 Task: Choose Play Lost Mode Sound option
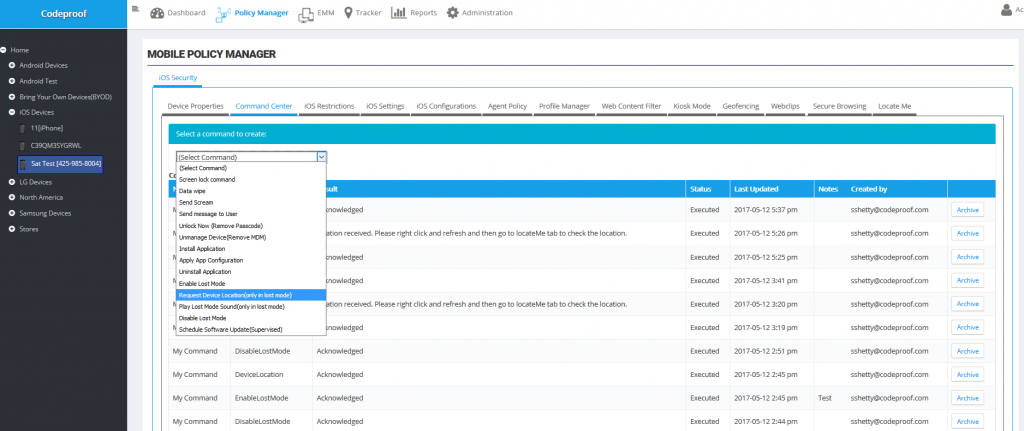pyautogui.click(x=251, y=306)
